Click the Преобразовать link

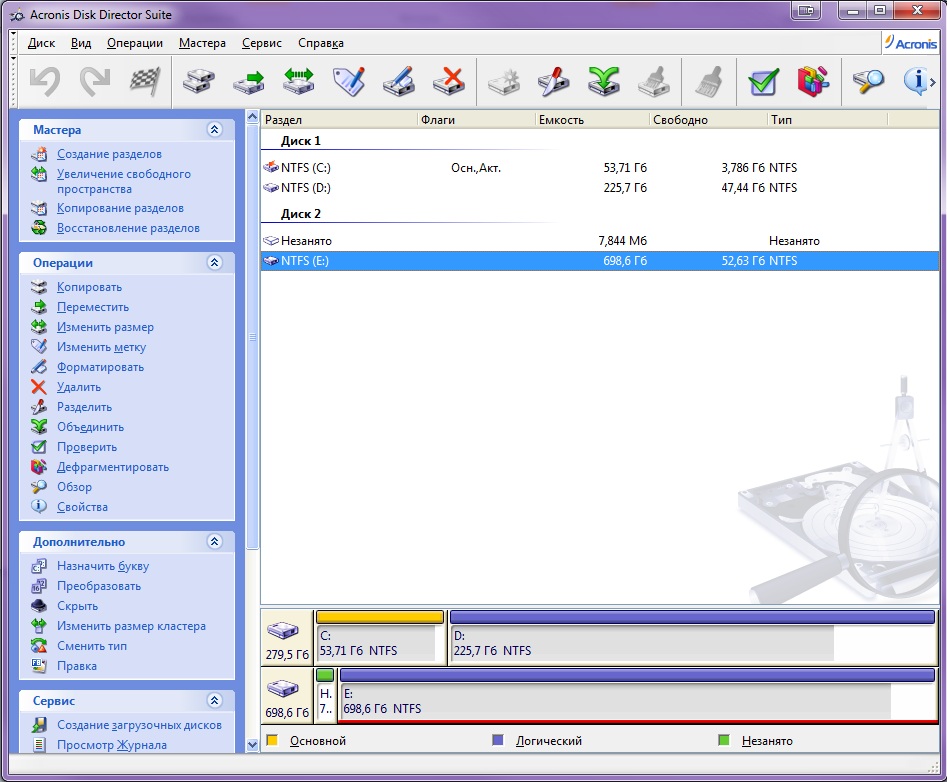pos(99,586)
